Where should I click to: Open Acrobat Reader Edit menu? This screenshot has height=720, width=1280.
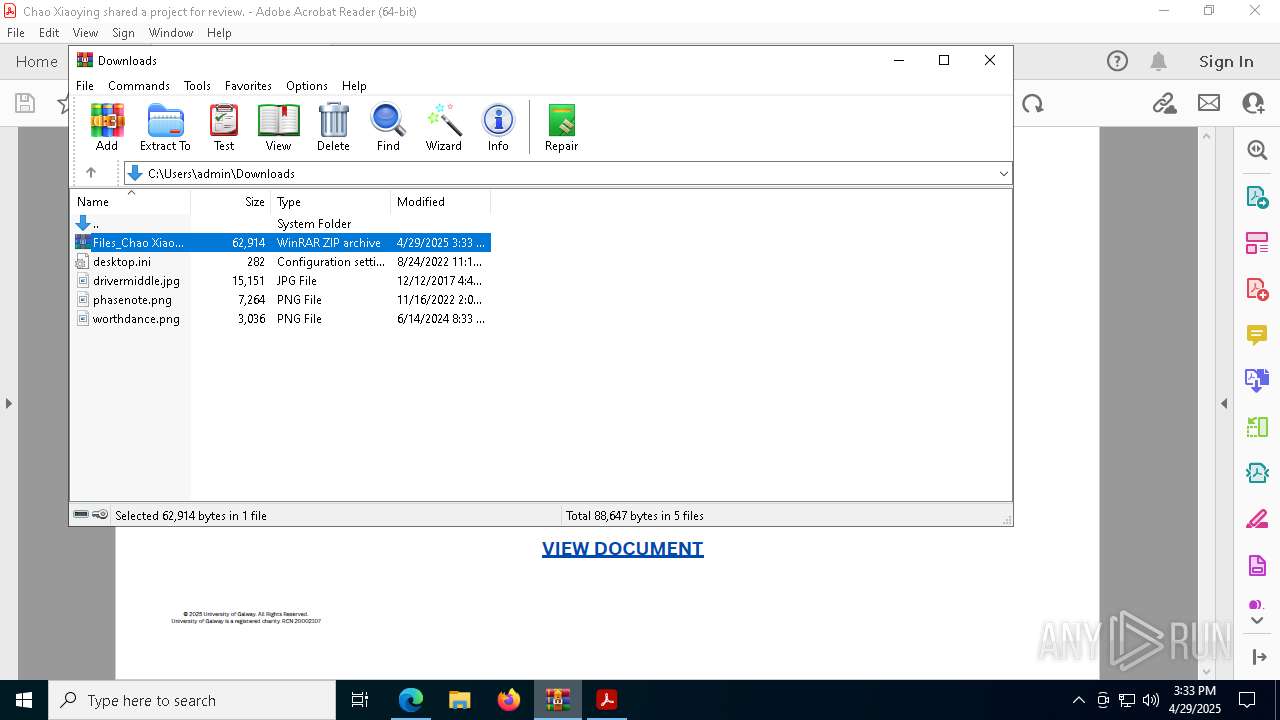point(49,33)
